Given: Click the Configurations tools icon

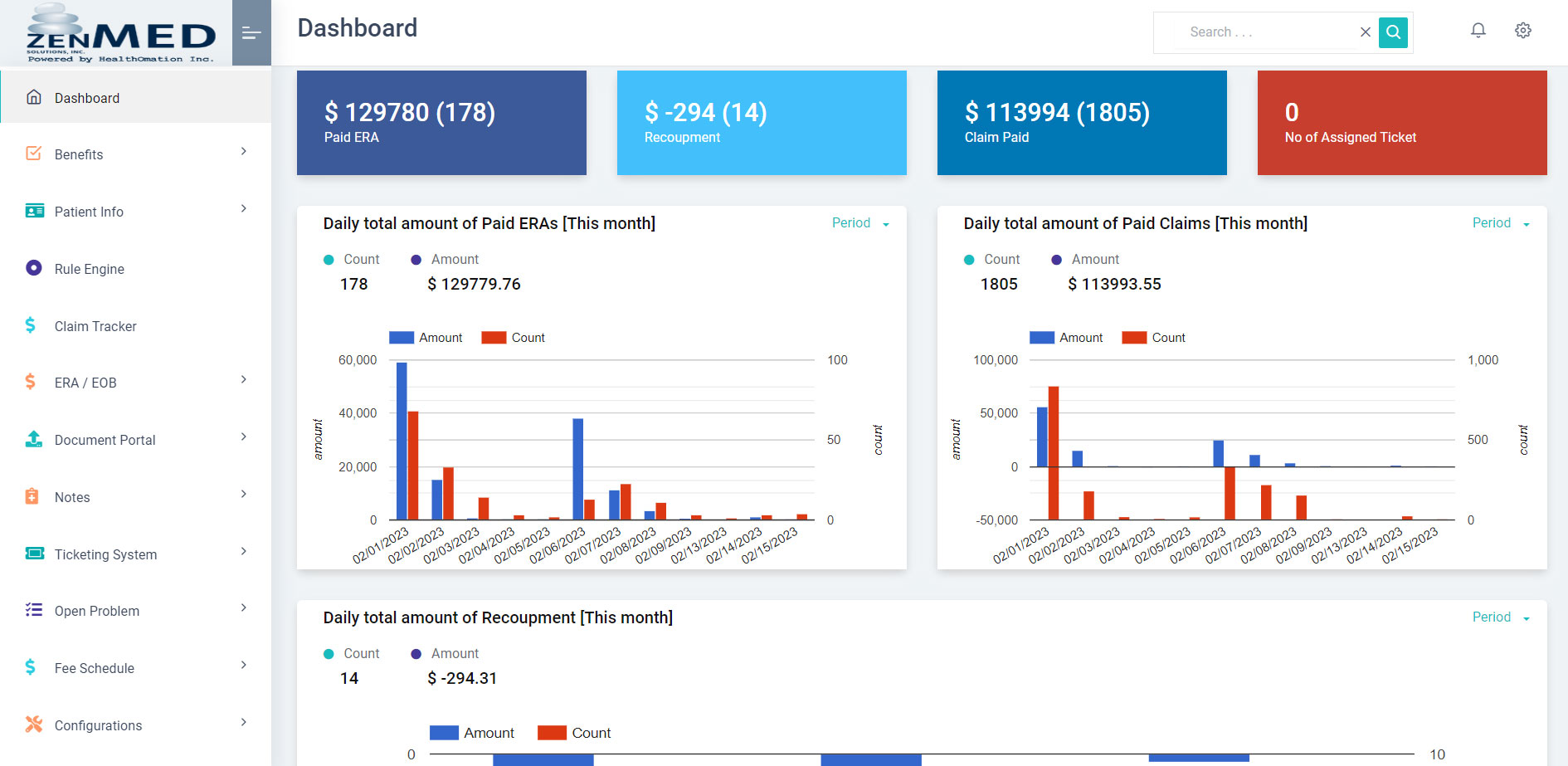Looking at the screenshot, I should pyautogui.click(x=34, y=725).
